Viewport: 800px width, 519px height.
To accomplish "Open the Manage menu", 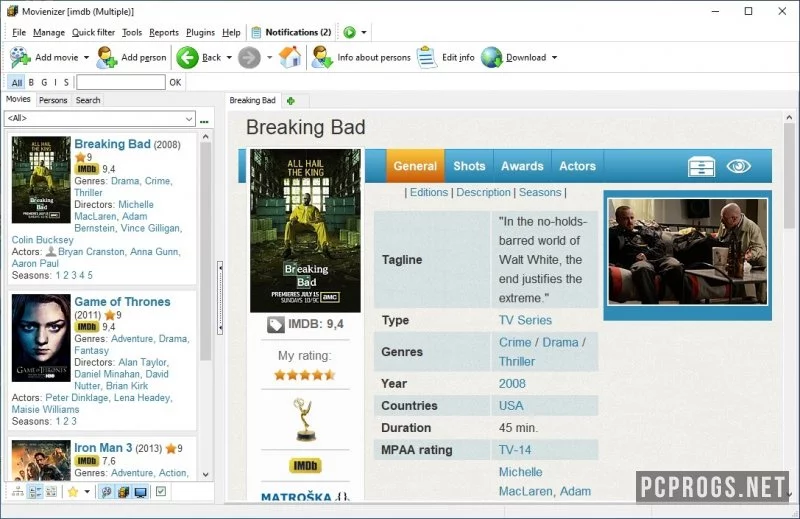I will (49, 32).
